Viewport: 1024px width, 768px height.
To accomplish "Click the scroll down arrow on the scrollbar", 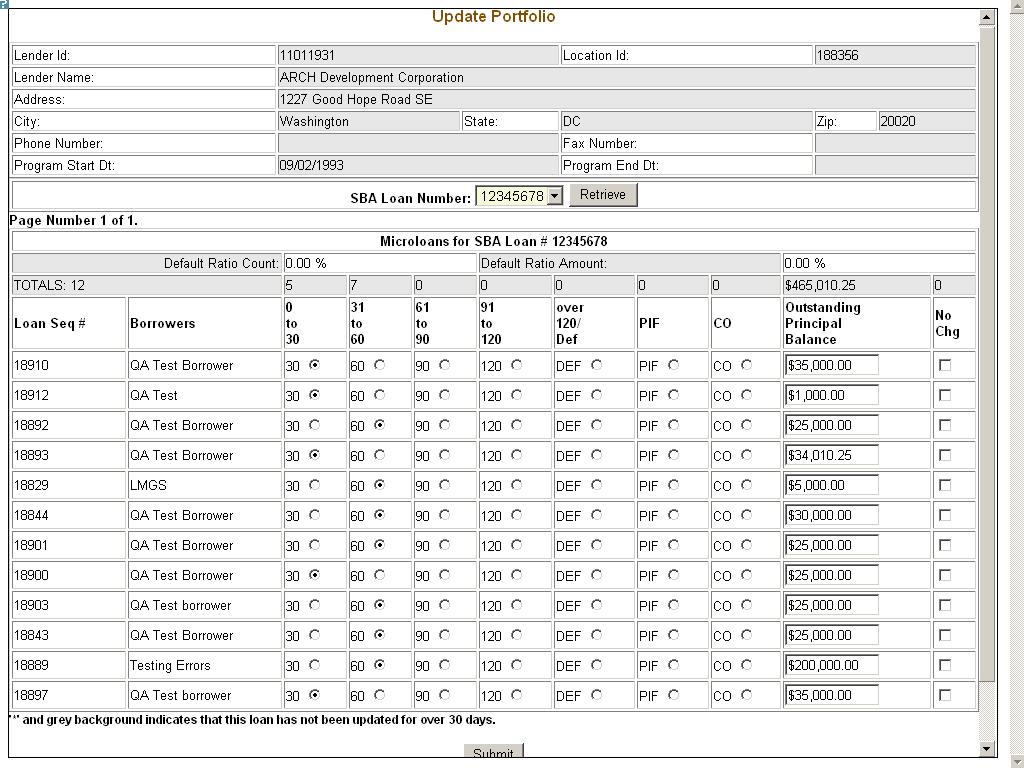I will (x=988, y=749).
